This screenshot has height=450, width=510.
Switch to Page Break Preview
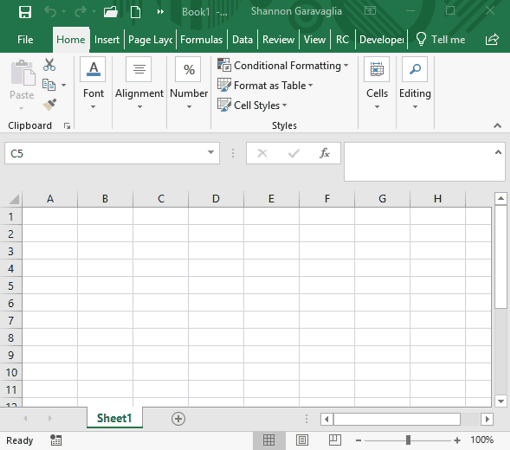pos(335,440)
